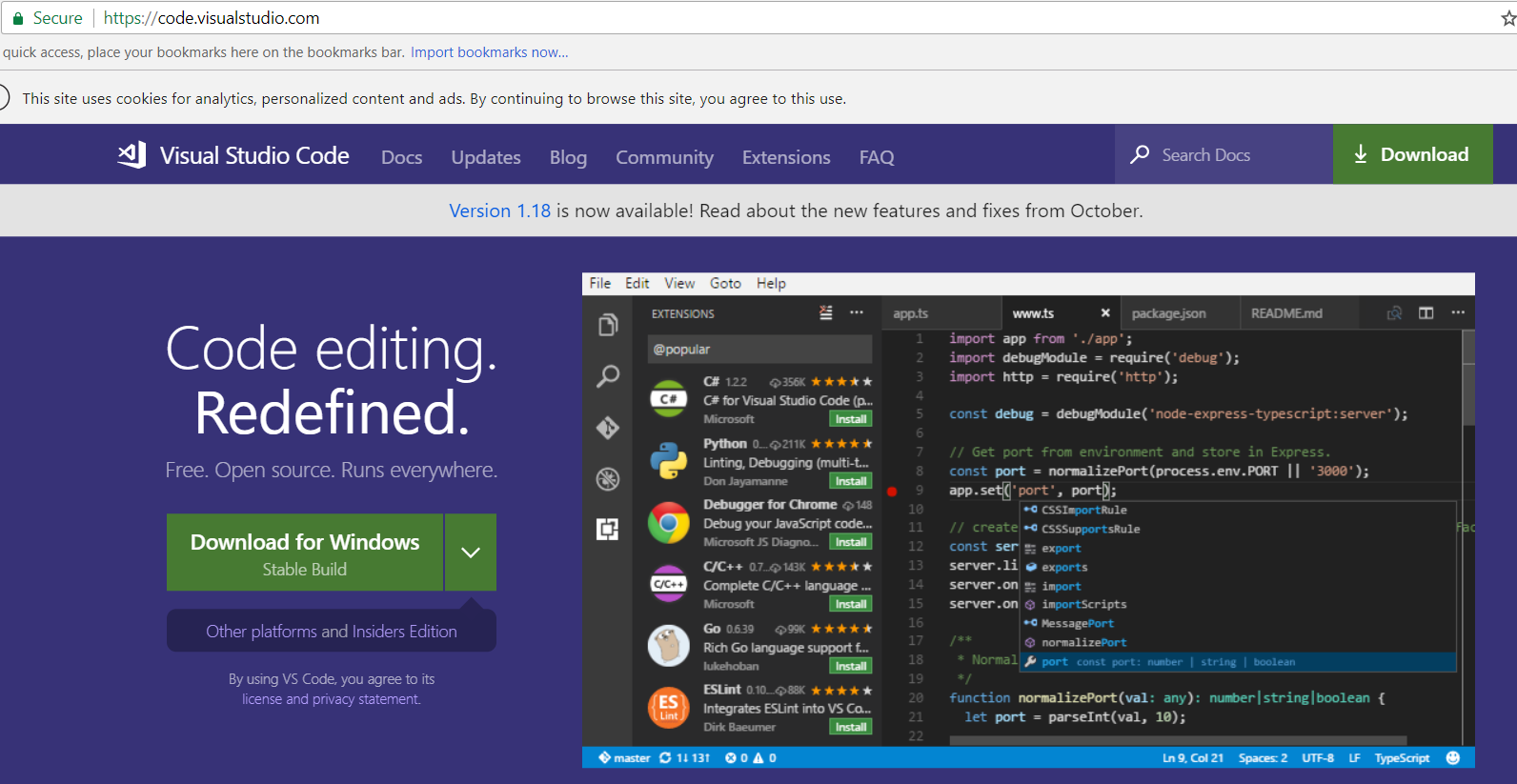Open the FAQ page
The height and width of the screenshot is (784, 1517).
click(877, 157)
